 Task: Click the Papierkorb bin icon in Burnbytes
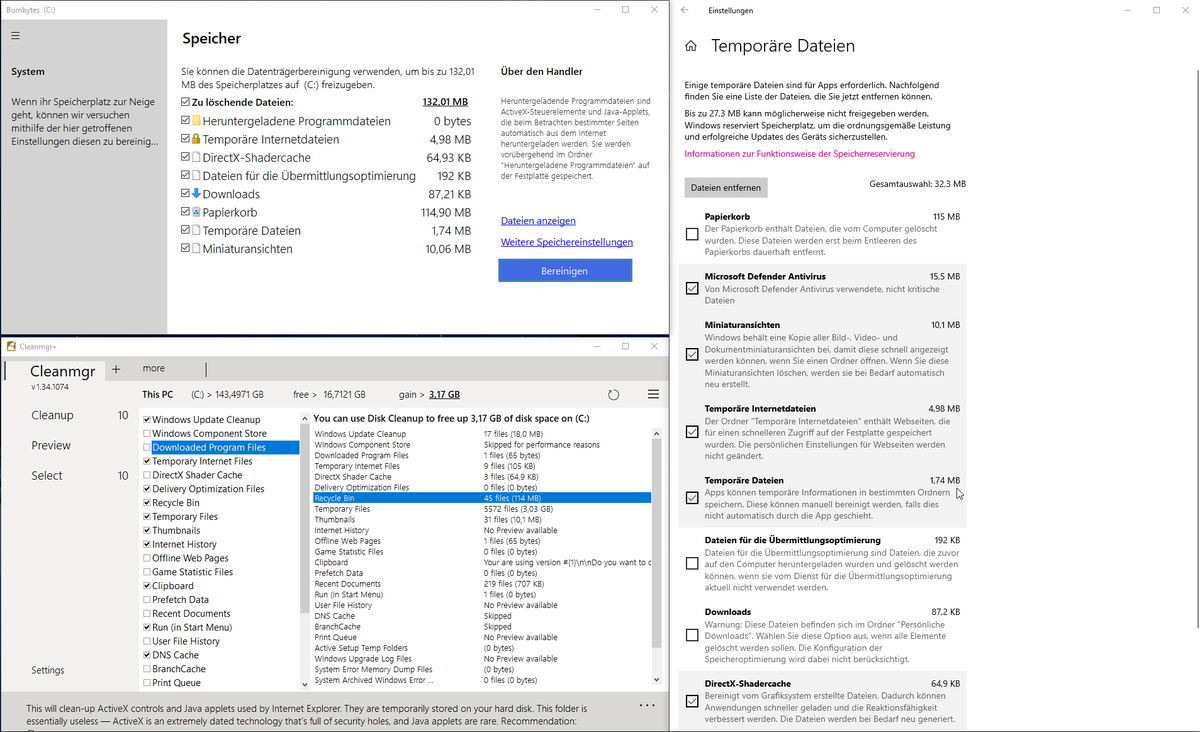(x=196, y=212)
